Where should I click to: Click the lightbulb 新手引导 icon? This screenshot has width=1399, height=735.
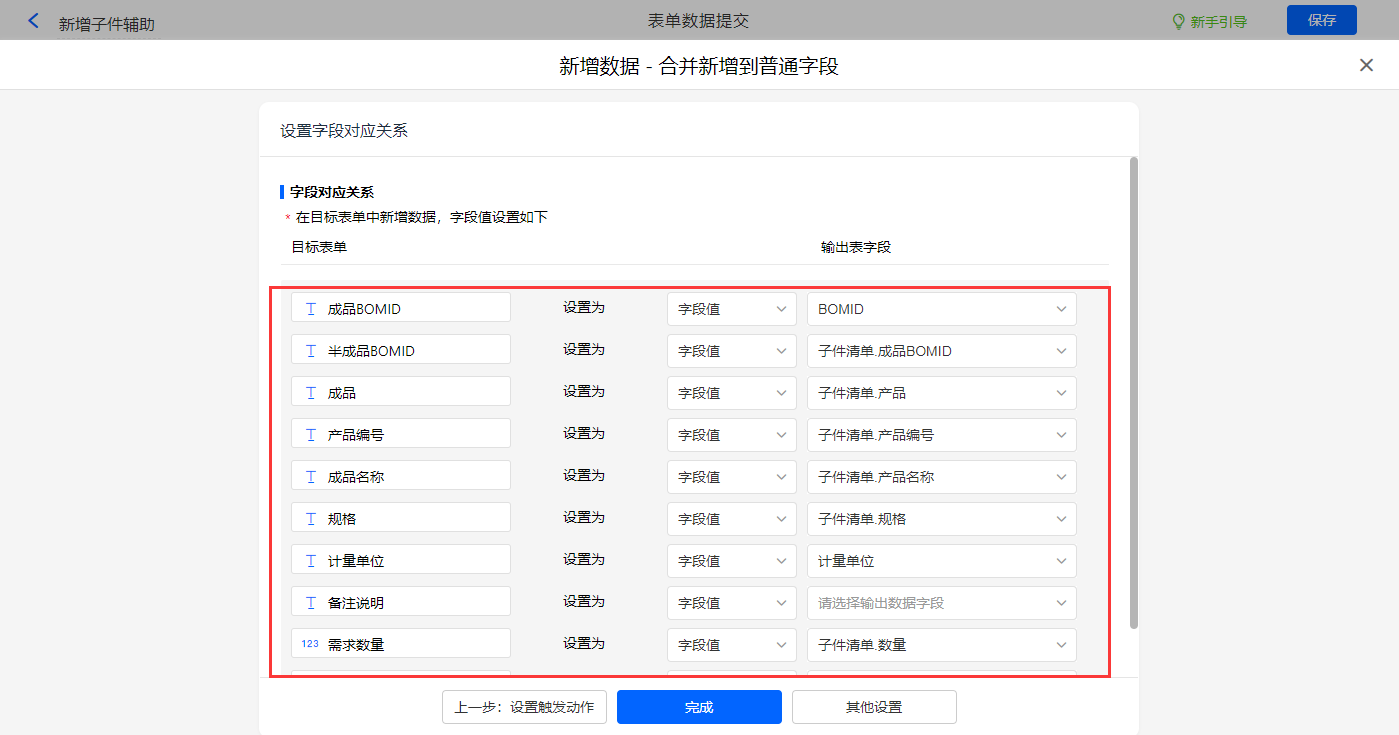(1178, 21)
